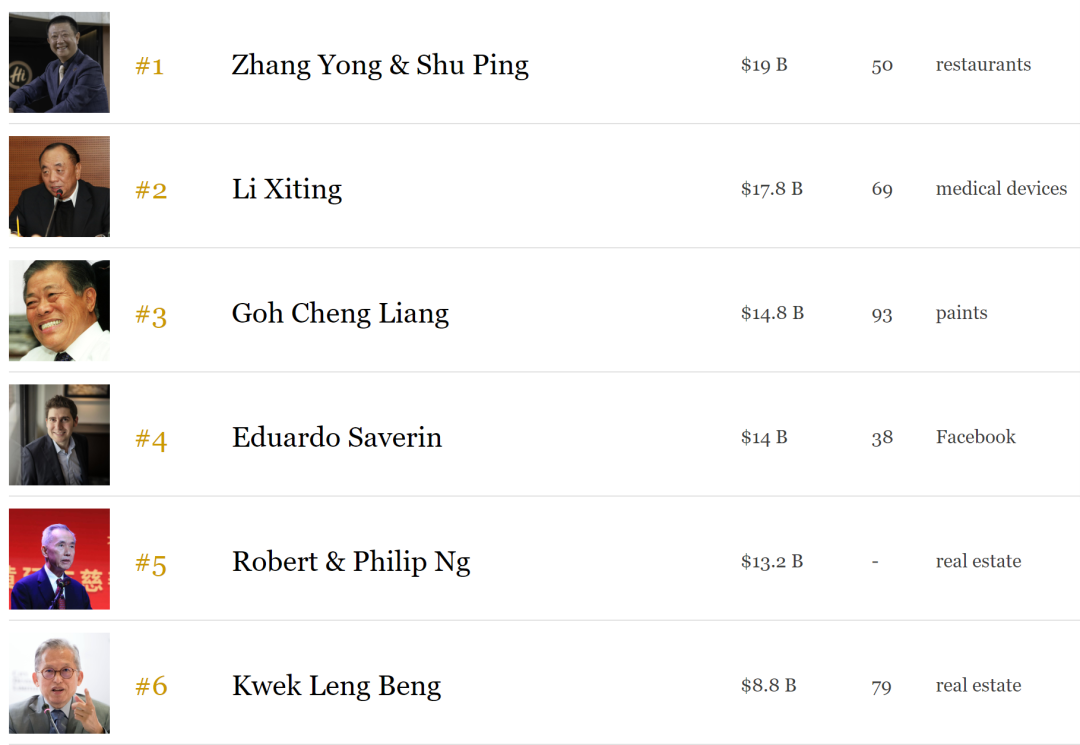Click the thumbnail in the Eduardo Saverin row
This screenshot has height=745, width=1080.
point(59,435)
